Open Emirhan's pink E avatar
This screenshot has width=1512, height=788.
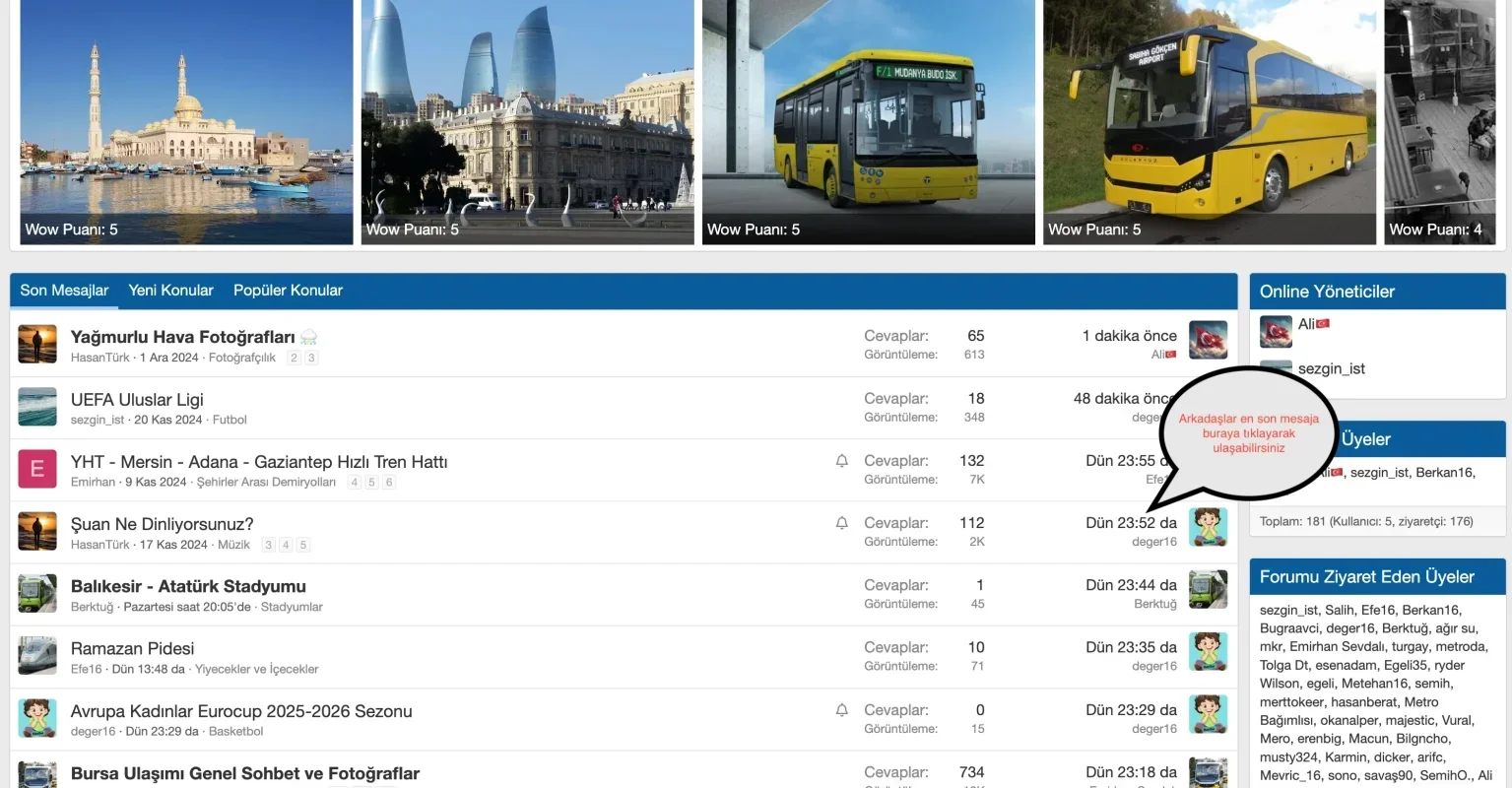37,469
